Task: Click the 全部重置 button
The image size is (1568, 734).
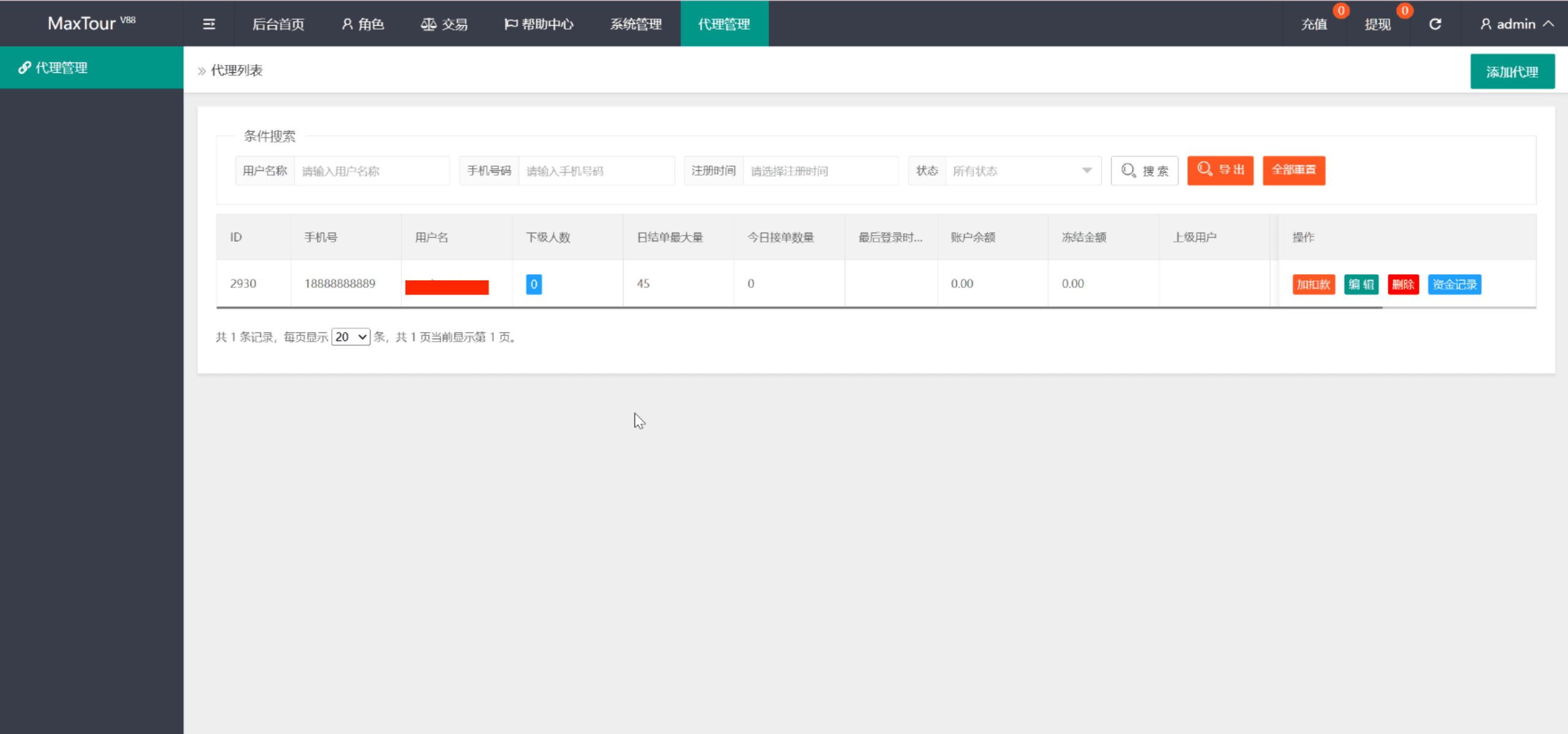Action: pyautogui.click(x=1294, y=170)
